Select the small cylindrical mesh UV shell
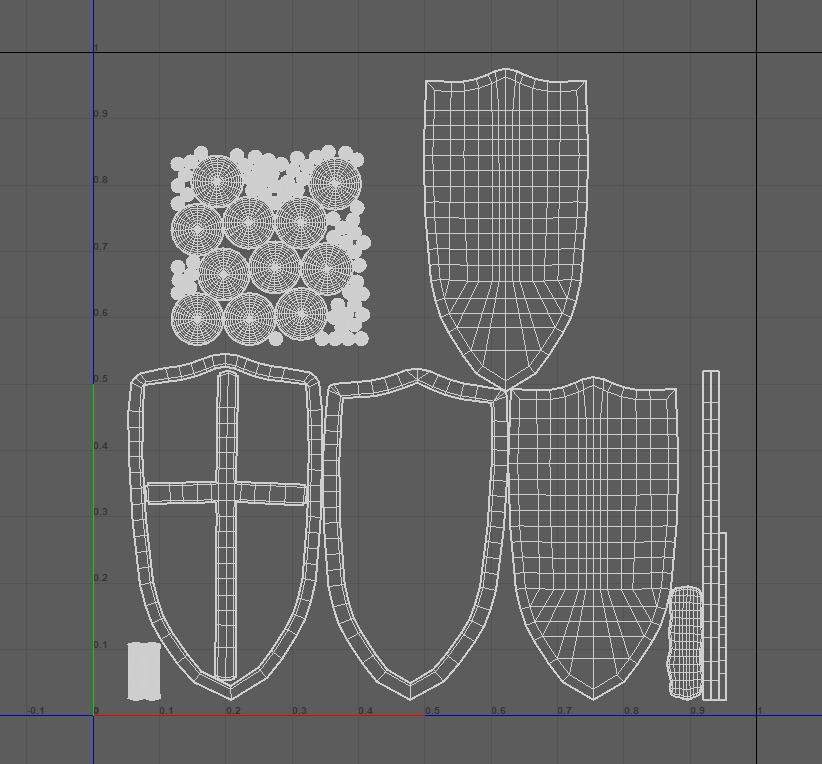The height and width of the screenshot is (764, 822). point(685,643)
